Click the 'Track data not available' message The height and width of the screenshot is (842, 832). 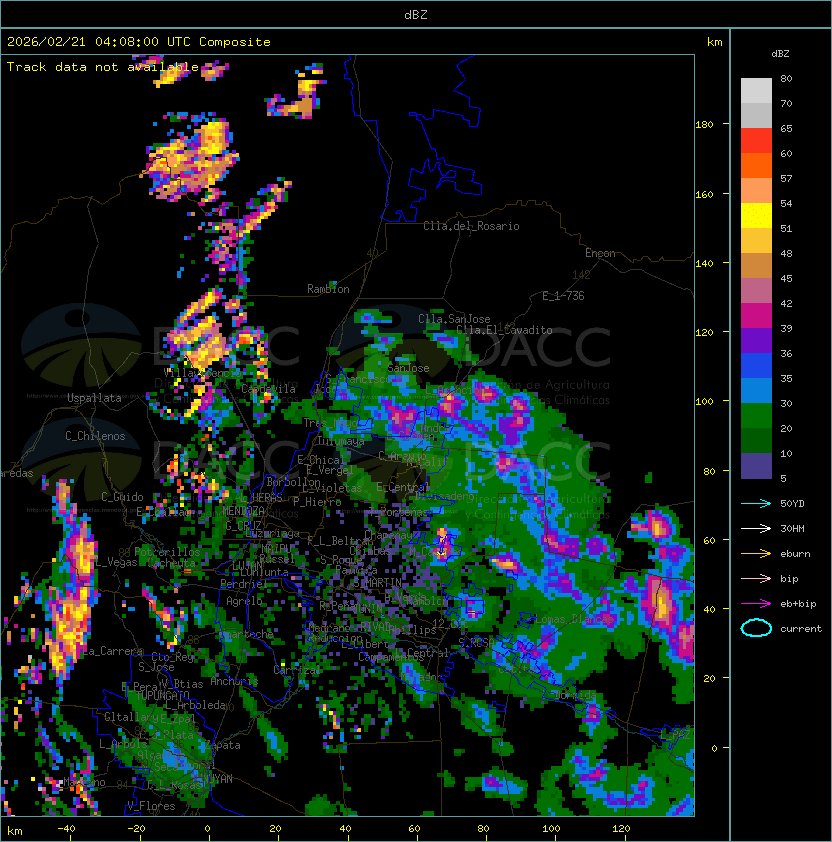tap(103, 67)
